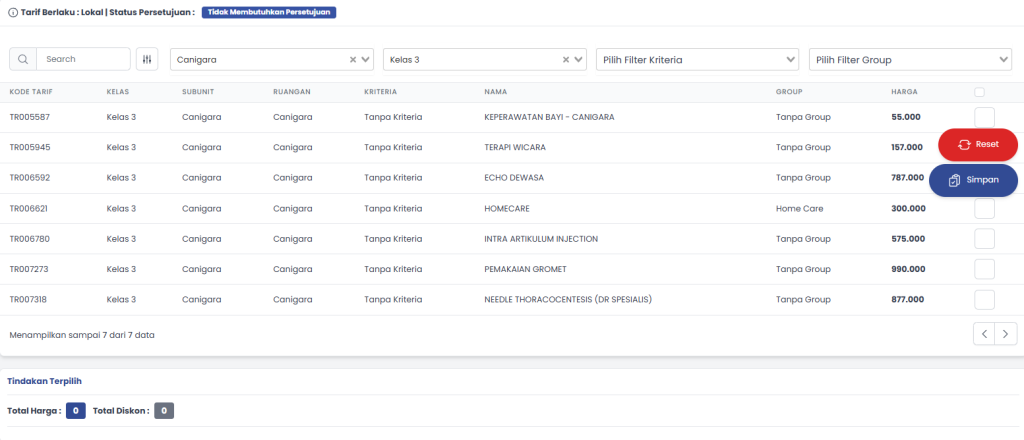
Task: Open Pilih Filter Kriteria dropdown
Action: [x=697, y=60]
